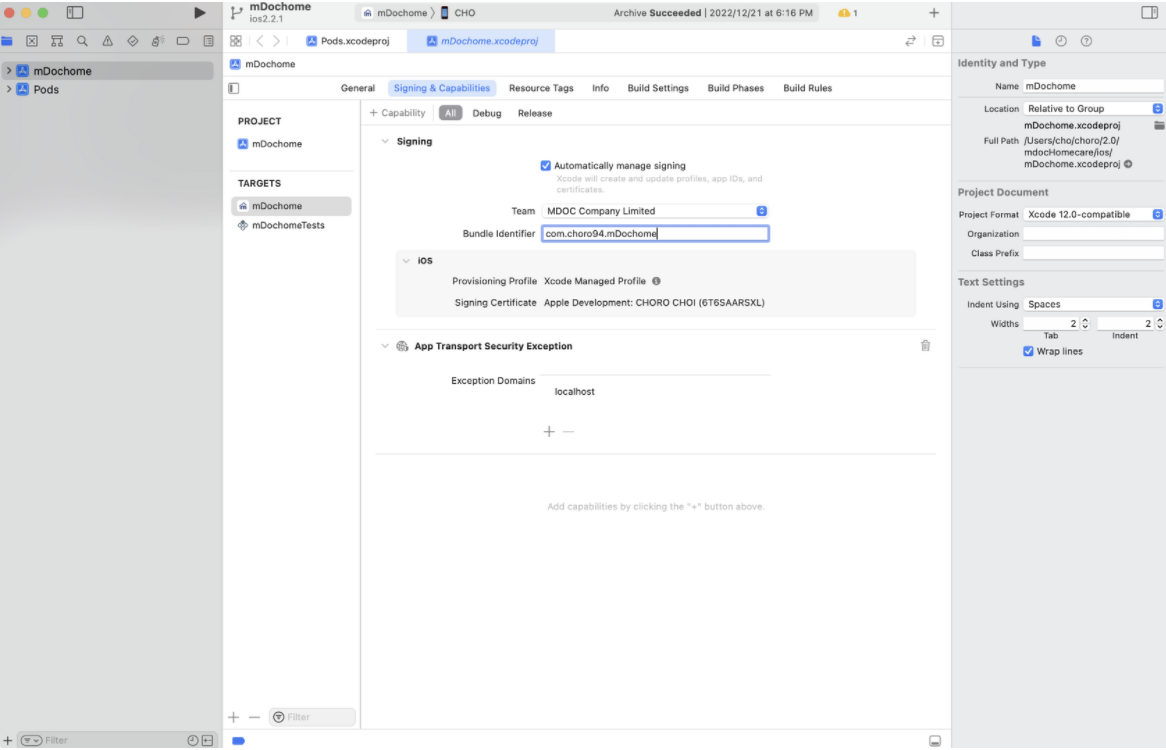Collapse the Signing section
The width and height of the screenshot is (1166, 750).
[x=384, y=141]
